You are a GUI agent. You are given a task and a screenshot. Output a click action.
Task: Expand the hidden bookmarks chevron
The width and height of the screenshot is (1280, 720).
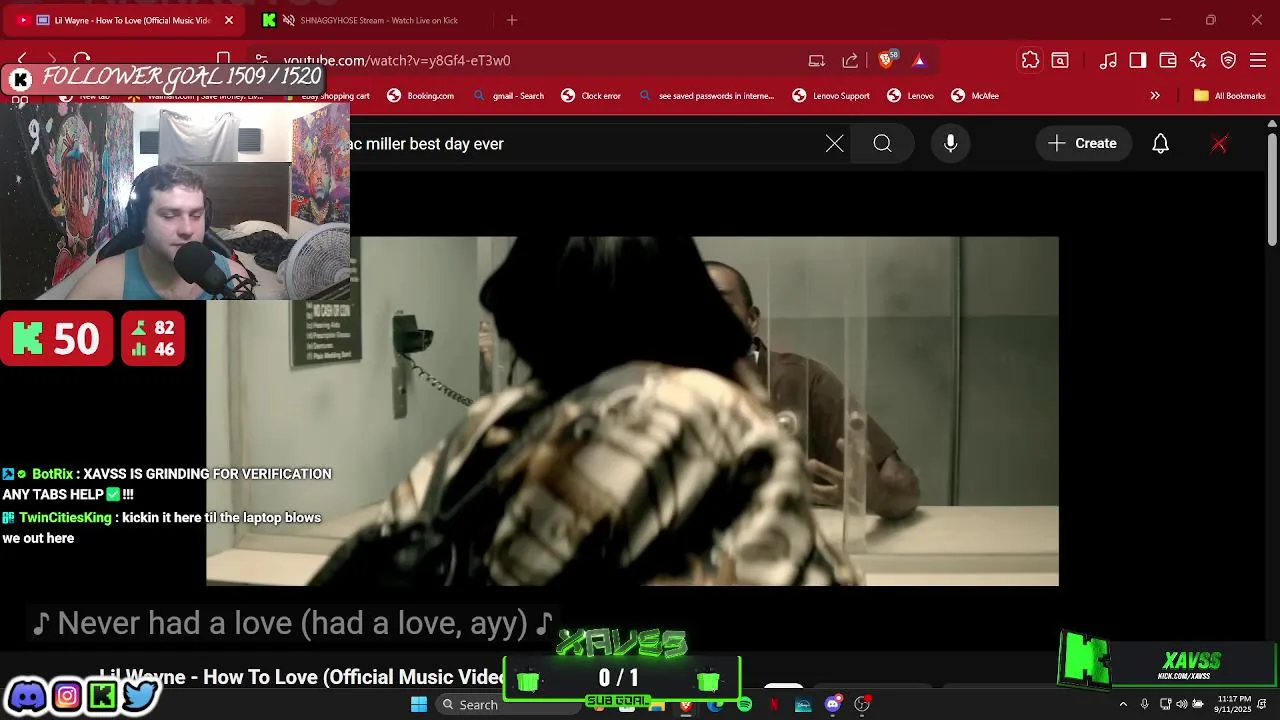[1155, 96]
